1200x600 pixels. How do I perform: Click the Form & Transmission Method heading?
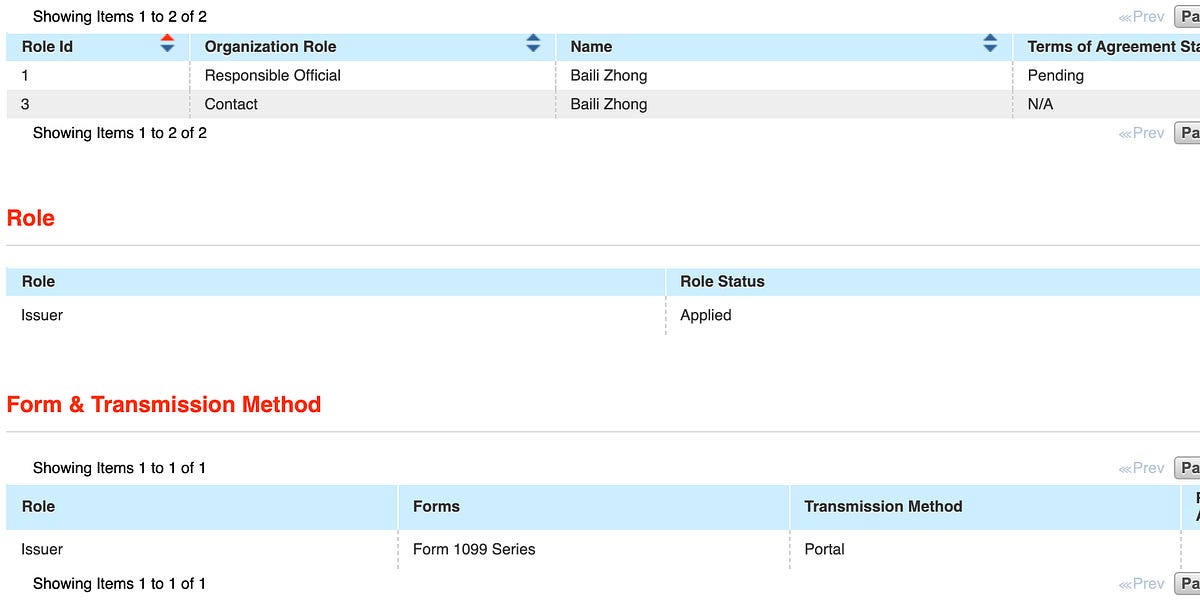click(163, 404)
